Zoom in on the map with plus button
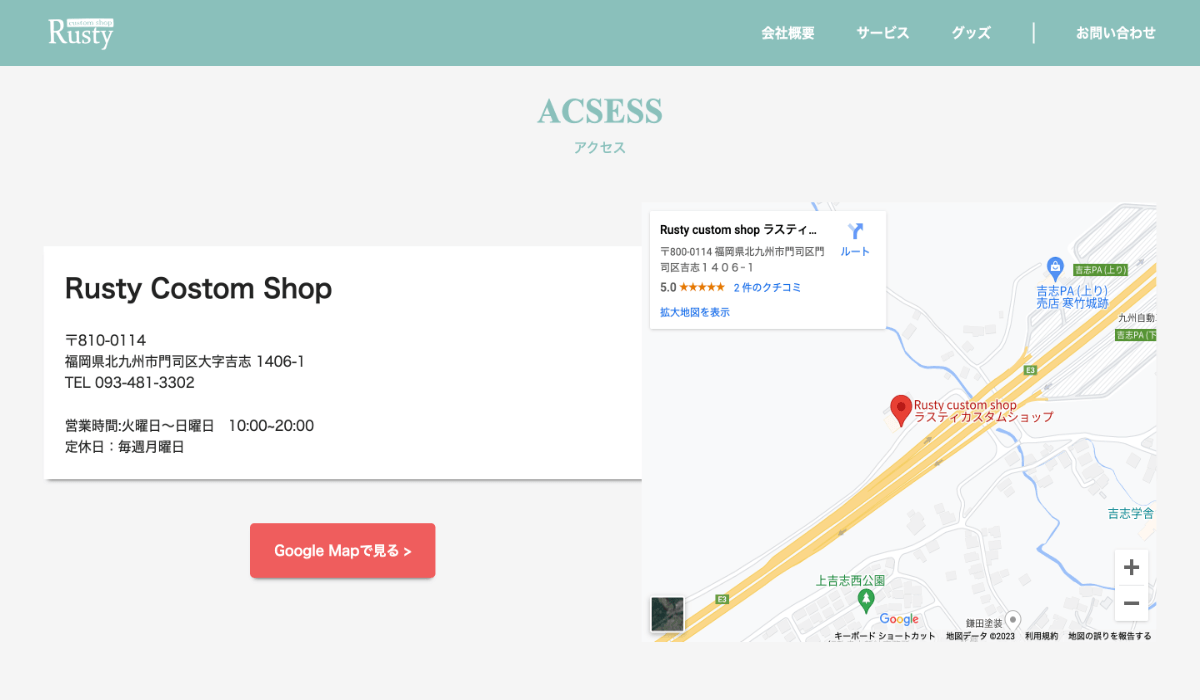 (1131, 568)
